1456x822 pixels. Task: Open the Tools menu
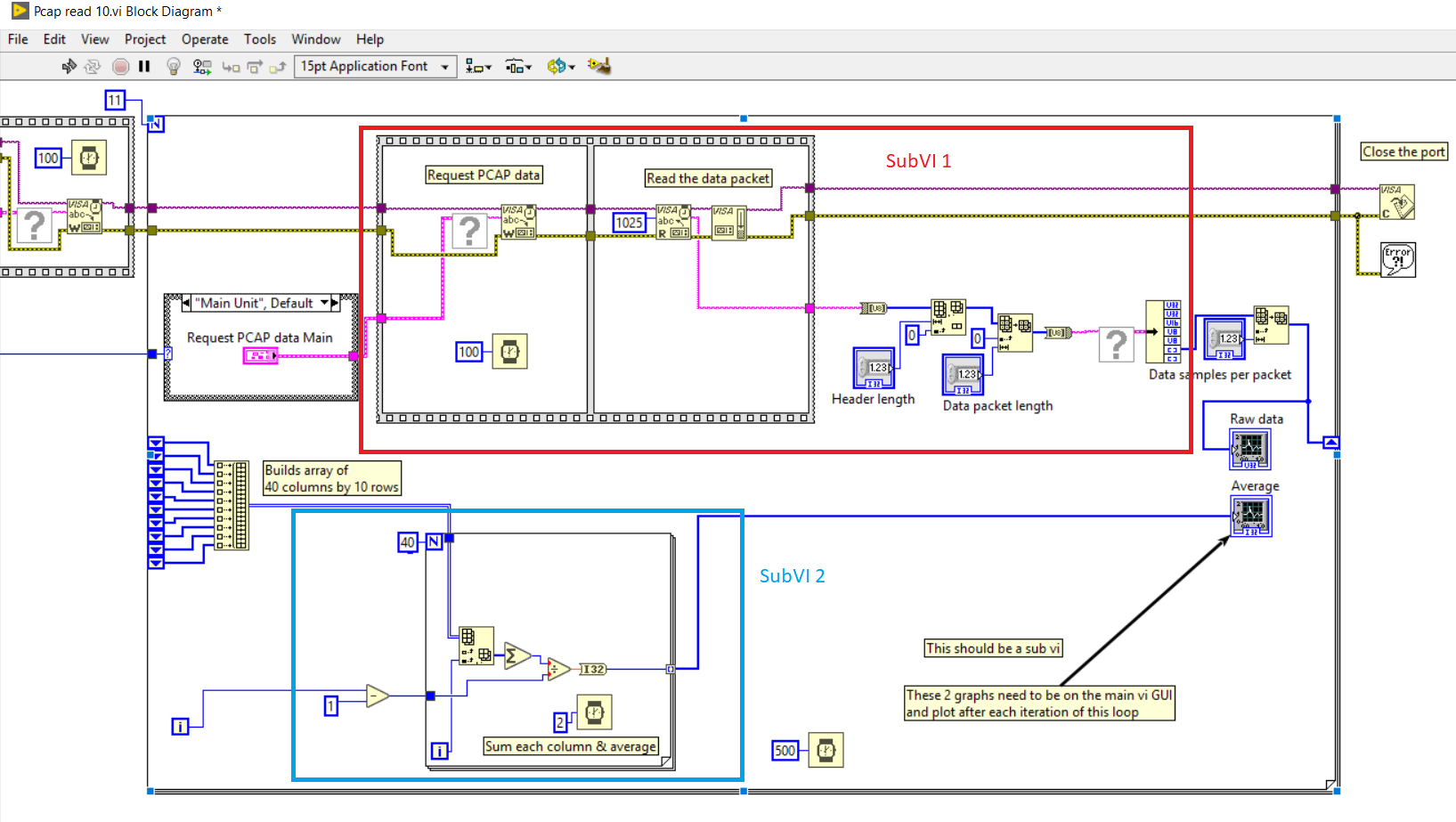[x=260, y=39]
